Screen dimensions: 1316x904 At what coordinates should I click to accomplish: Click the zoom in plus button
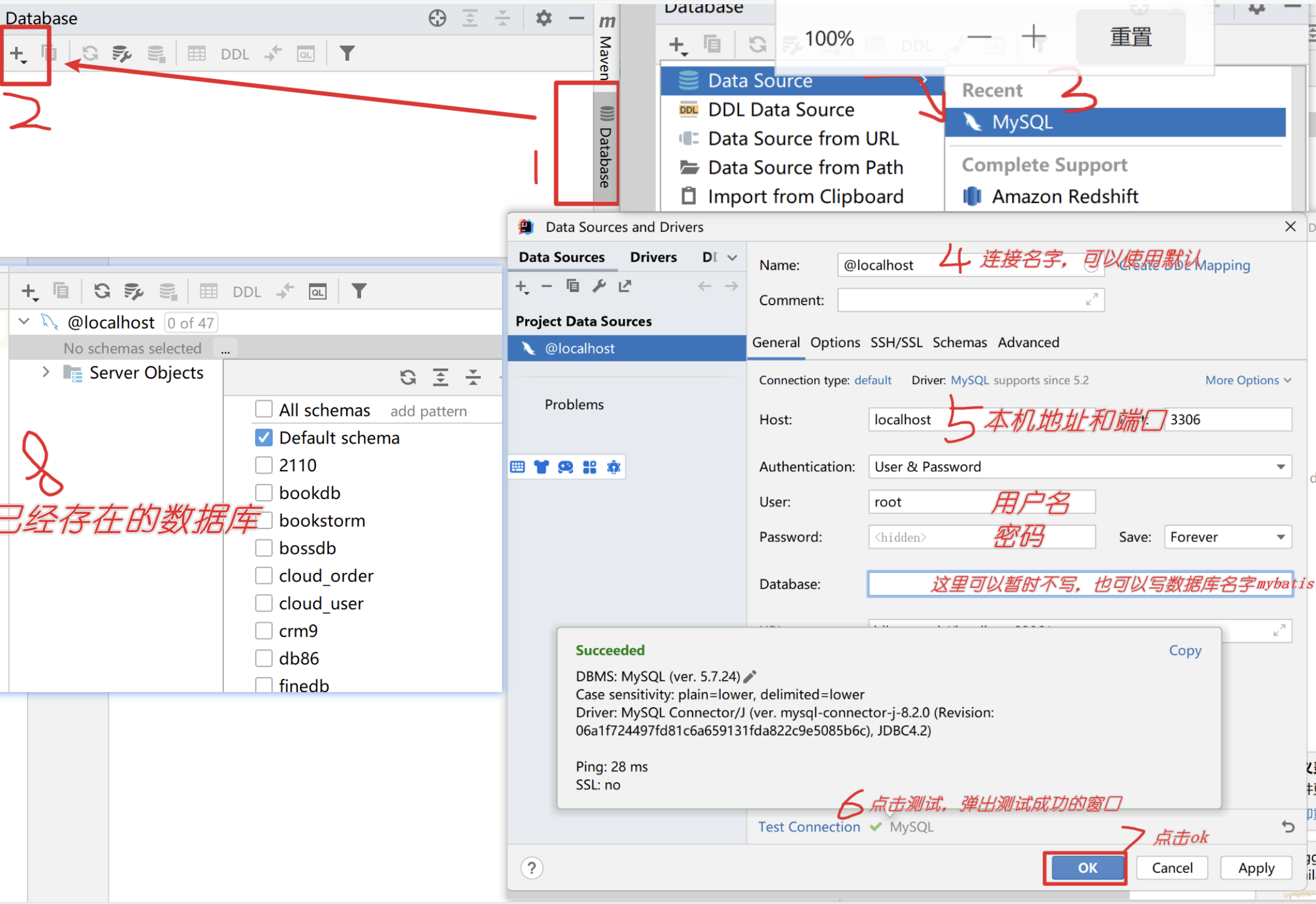pos(1034,37)
